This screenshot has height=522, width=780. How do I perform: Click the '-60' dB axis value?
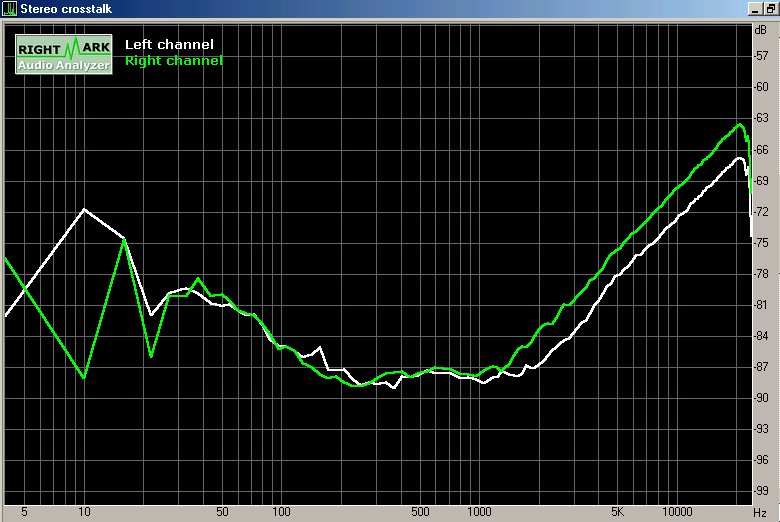tap(761, 87)
